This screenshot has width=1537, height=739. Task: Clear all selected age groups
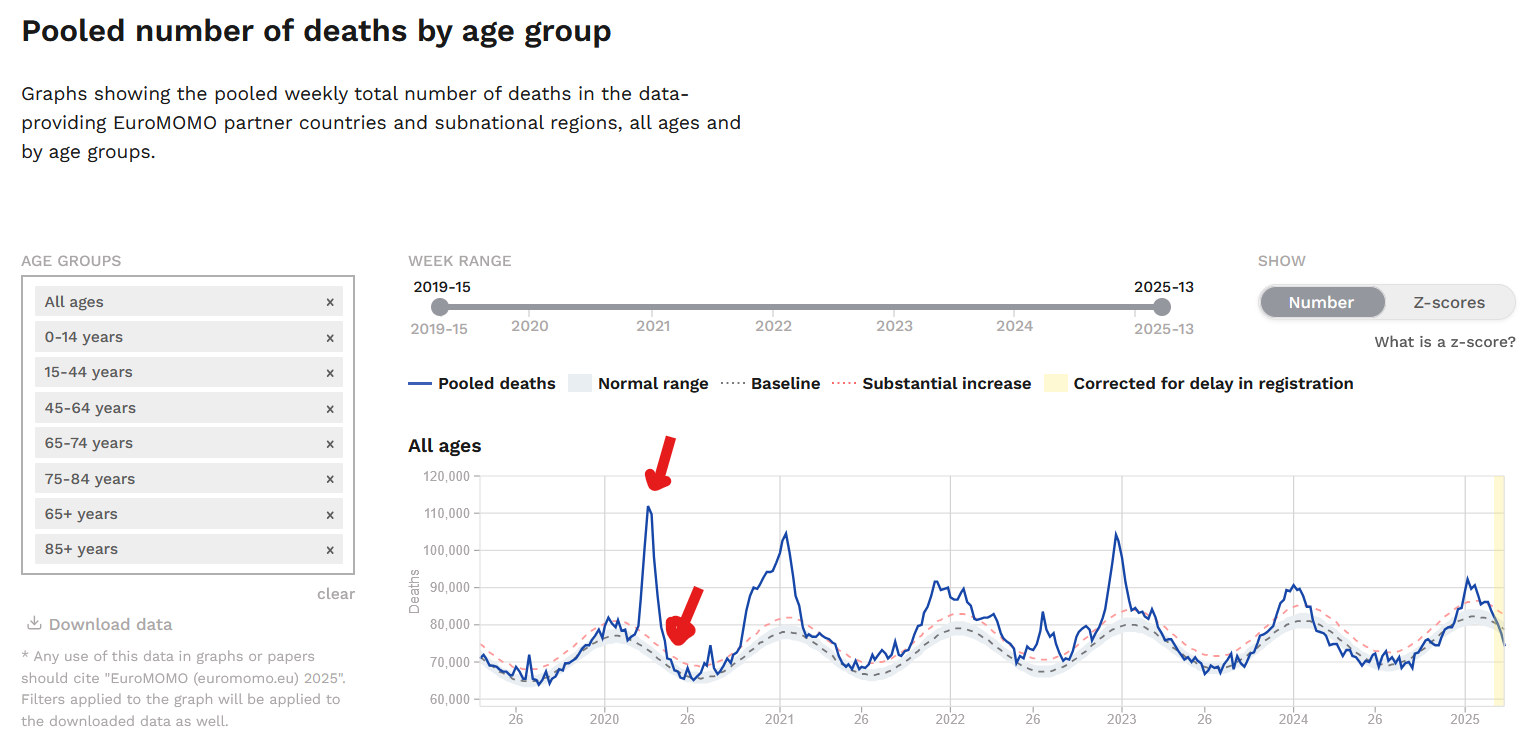[336, 594]
